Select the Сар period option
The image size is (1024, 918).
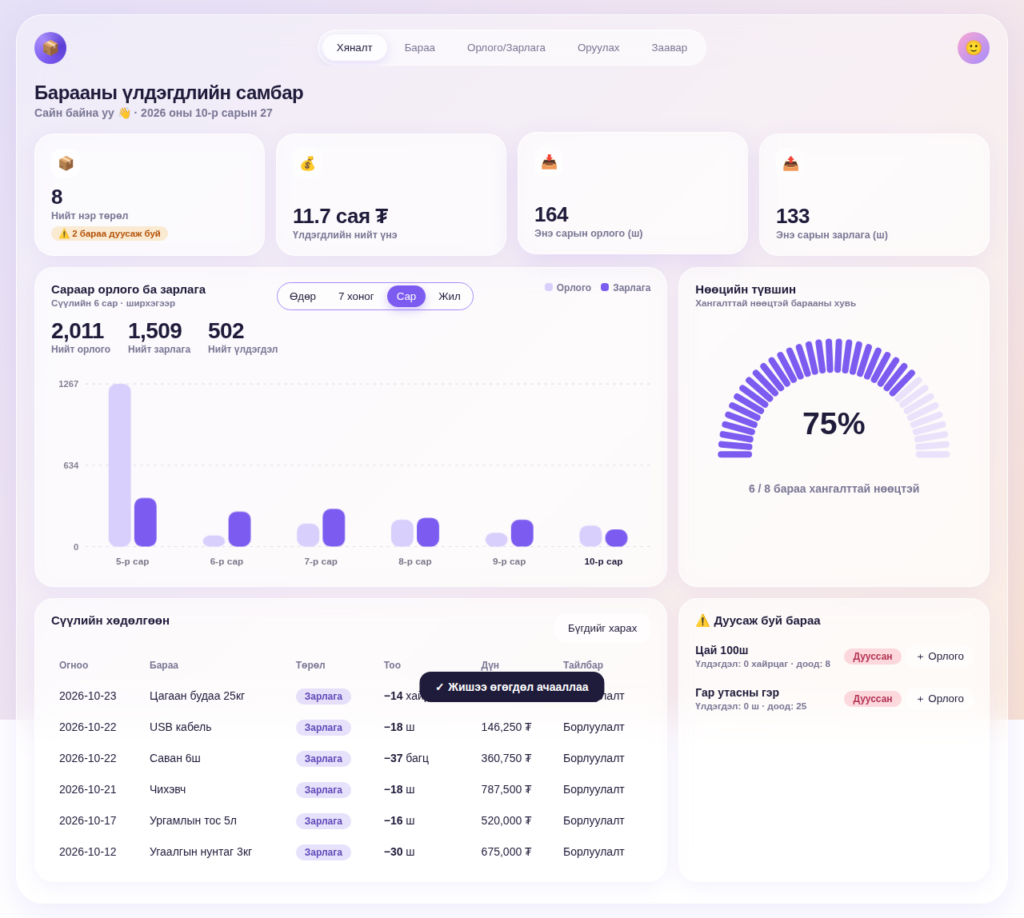click(406, 296)
